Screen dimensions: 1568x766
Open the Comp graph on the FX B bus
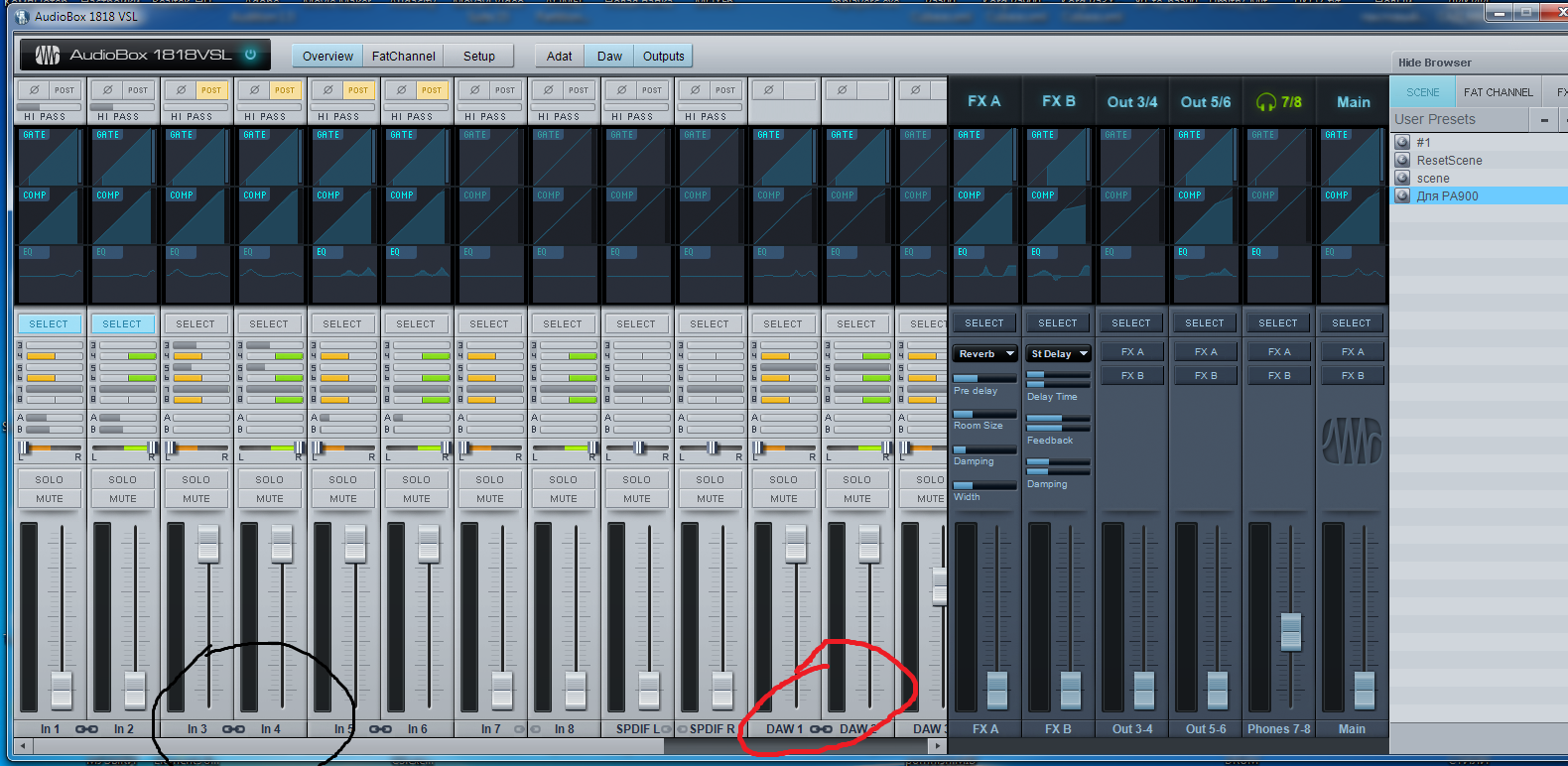click(x=1059, y=216)
